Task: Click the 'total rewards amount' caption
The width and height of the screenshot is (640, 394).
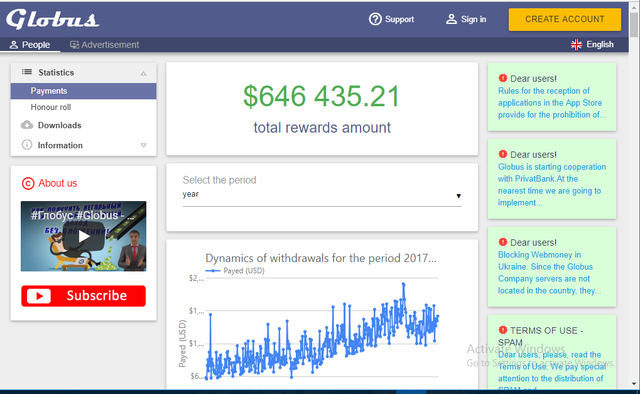Action: tap(322, 128)
